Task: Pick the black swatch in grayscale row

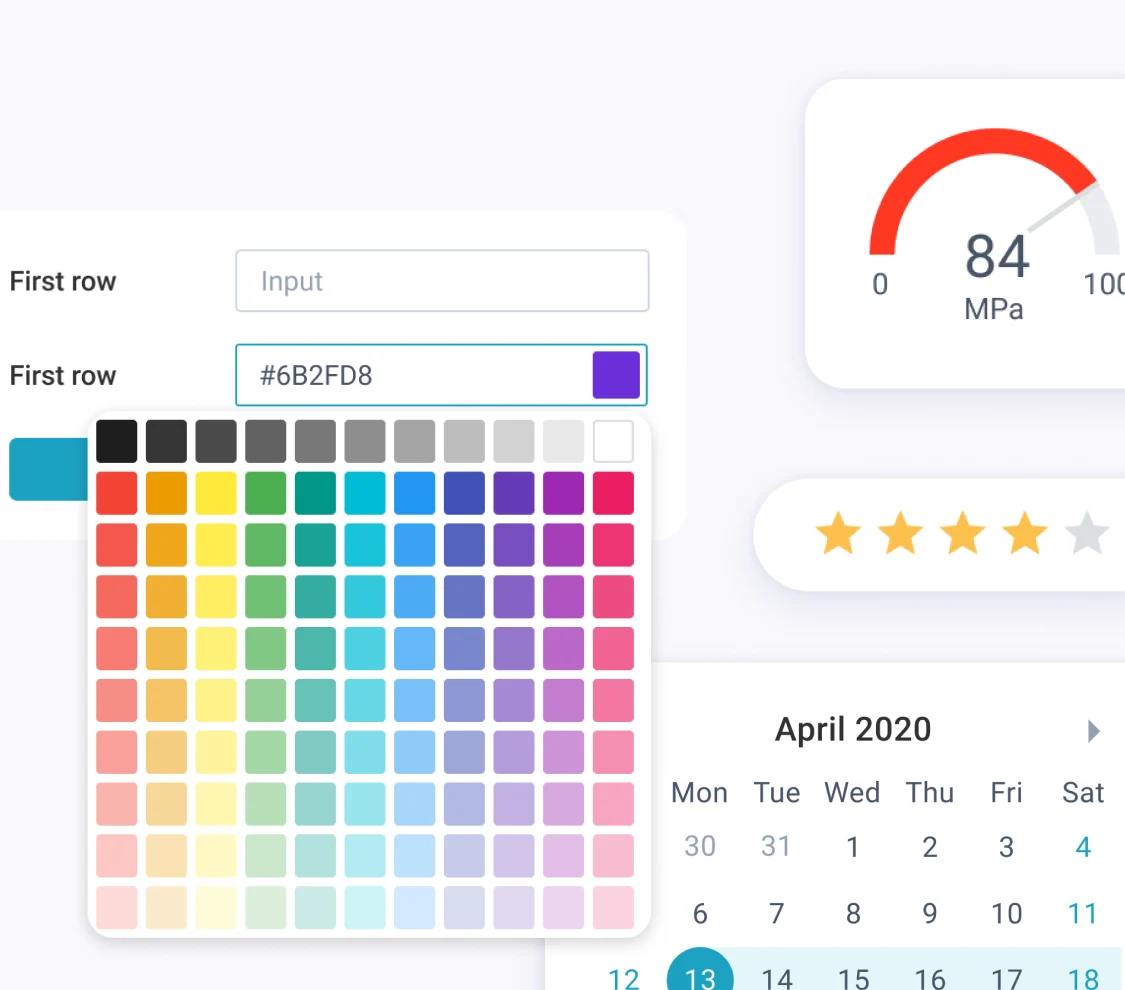Action: coord(116,441)
